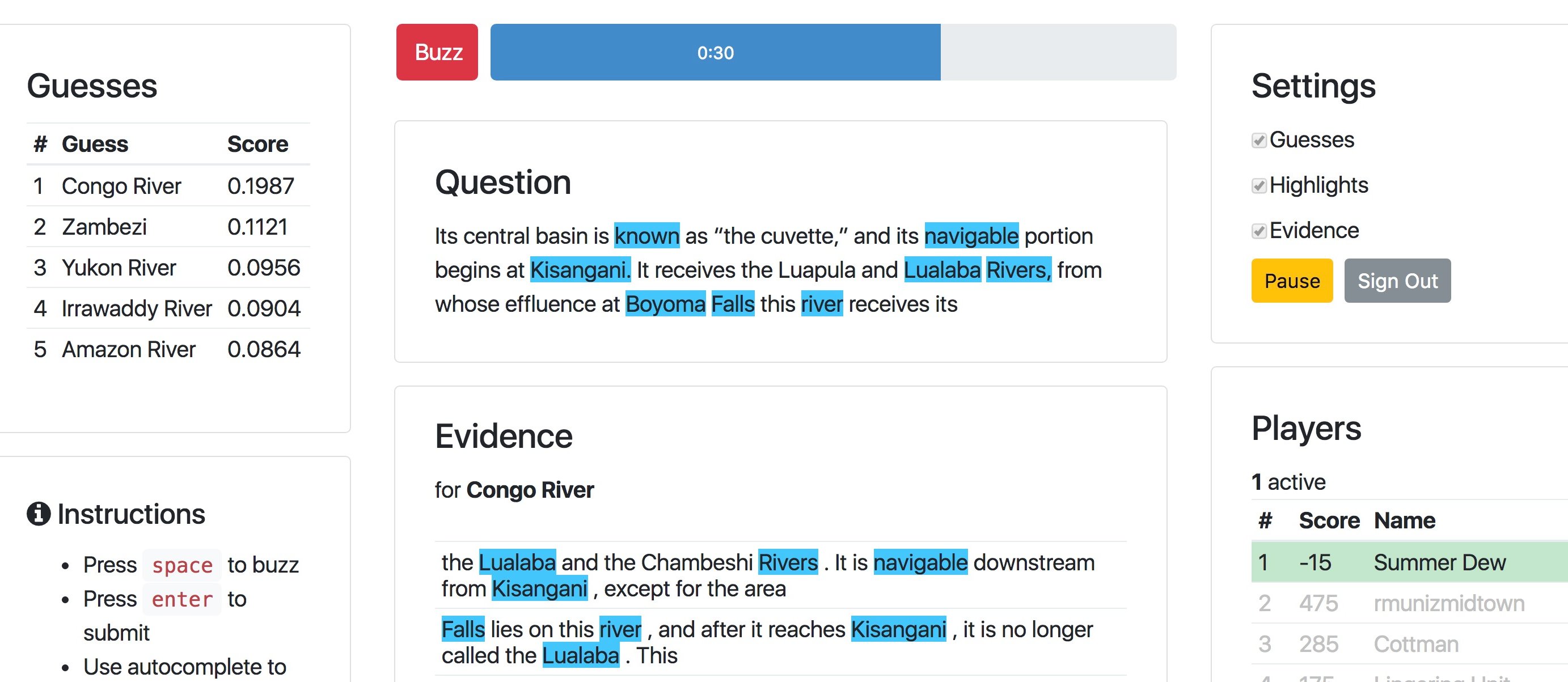Screen dimensions: 1568x682
Task: Click the info icon beside Instructions
Action: click(39, 514)
